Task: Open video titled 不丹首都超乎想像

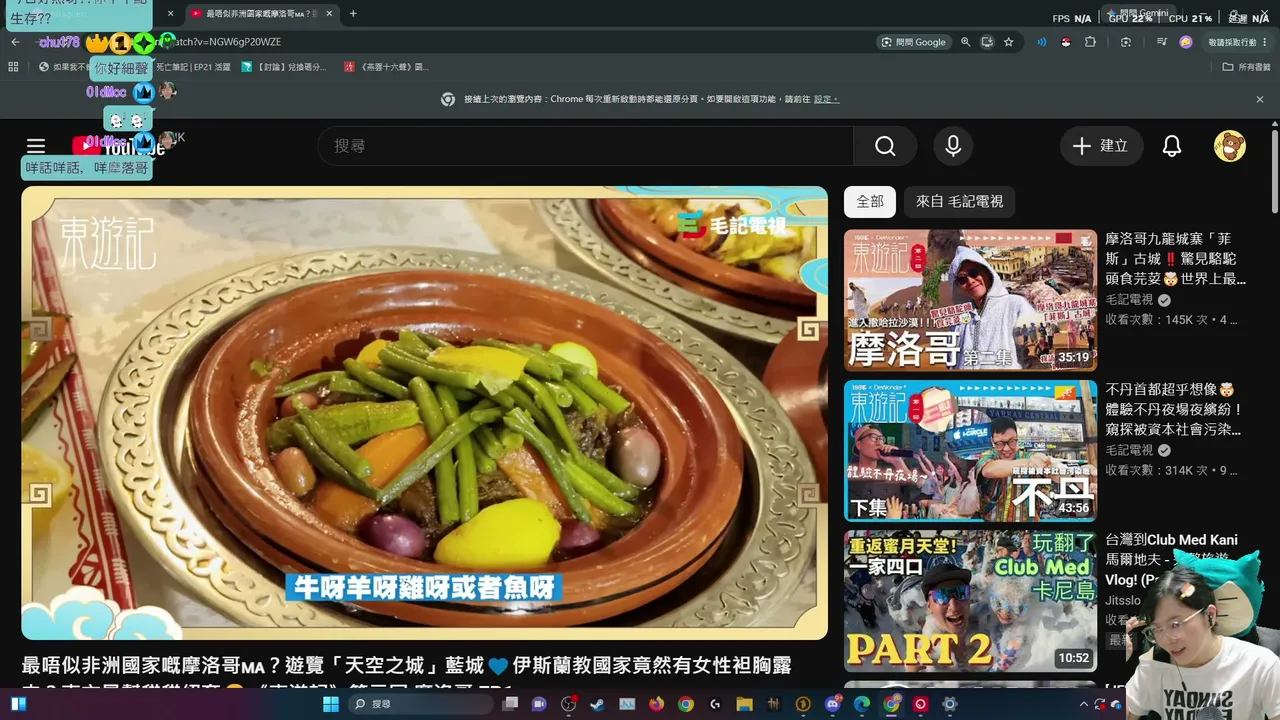Action: point(1176,409)
